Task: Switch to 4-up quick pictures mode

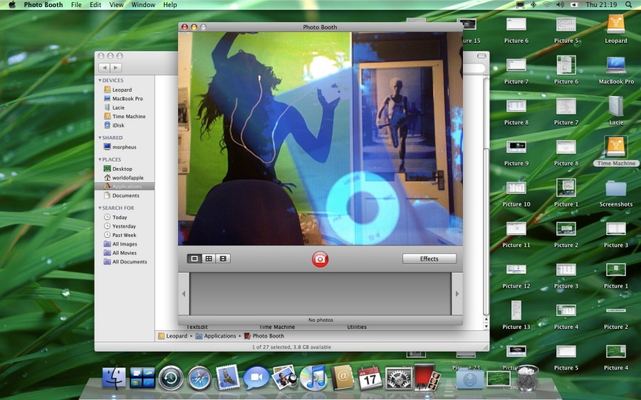Action: point(208,258)
